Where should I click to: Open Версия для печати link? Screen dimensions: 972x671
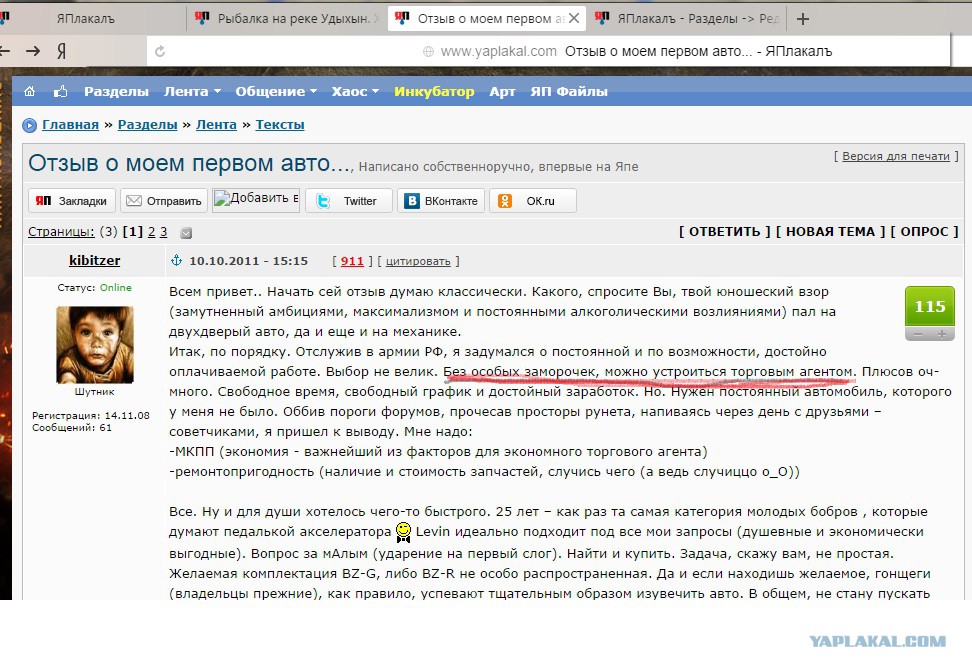[x=896, y=156]
